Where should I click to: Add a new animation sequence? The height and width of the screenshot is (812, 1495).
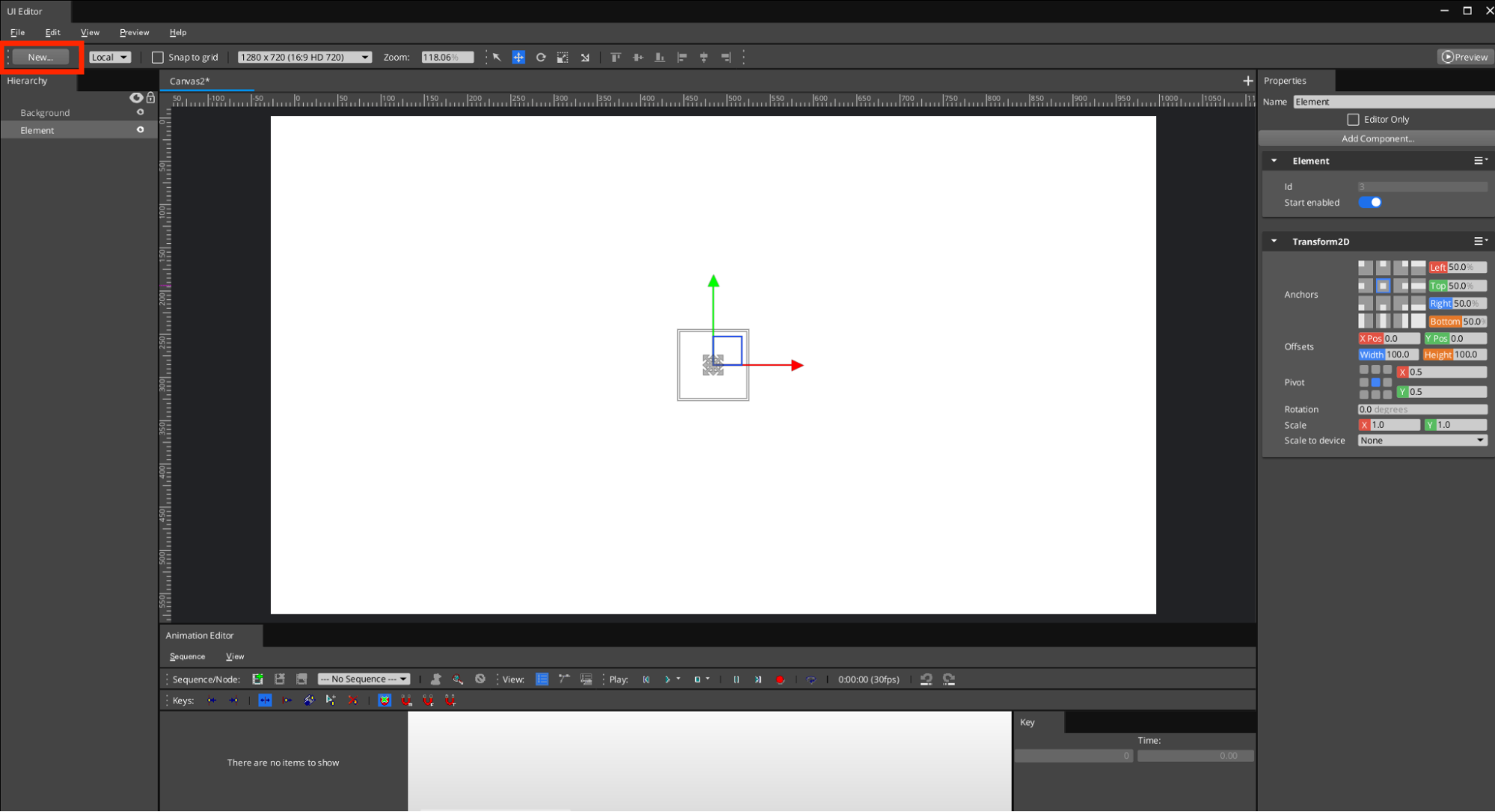click(257, 679)
